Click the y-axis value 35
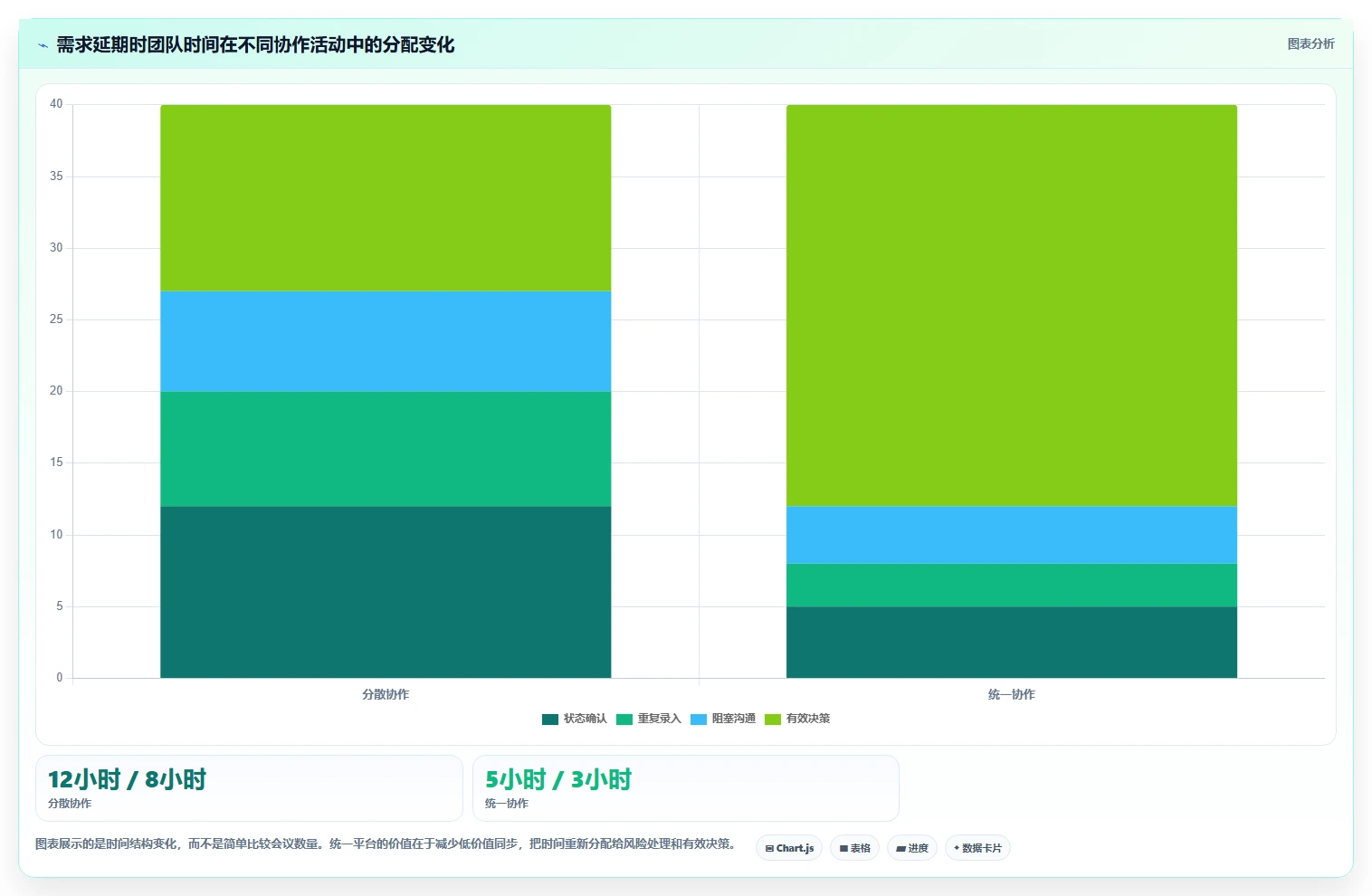This screenshot has height=896, width=1372. click(56, 176)
